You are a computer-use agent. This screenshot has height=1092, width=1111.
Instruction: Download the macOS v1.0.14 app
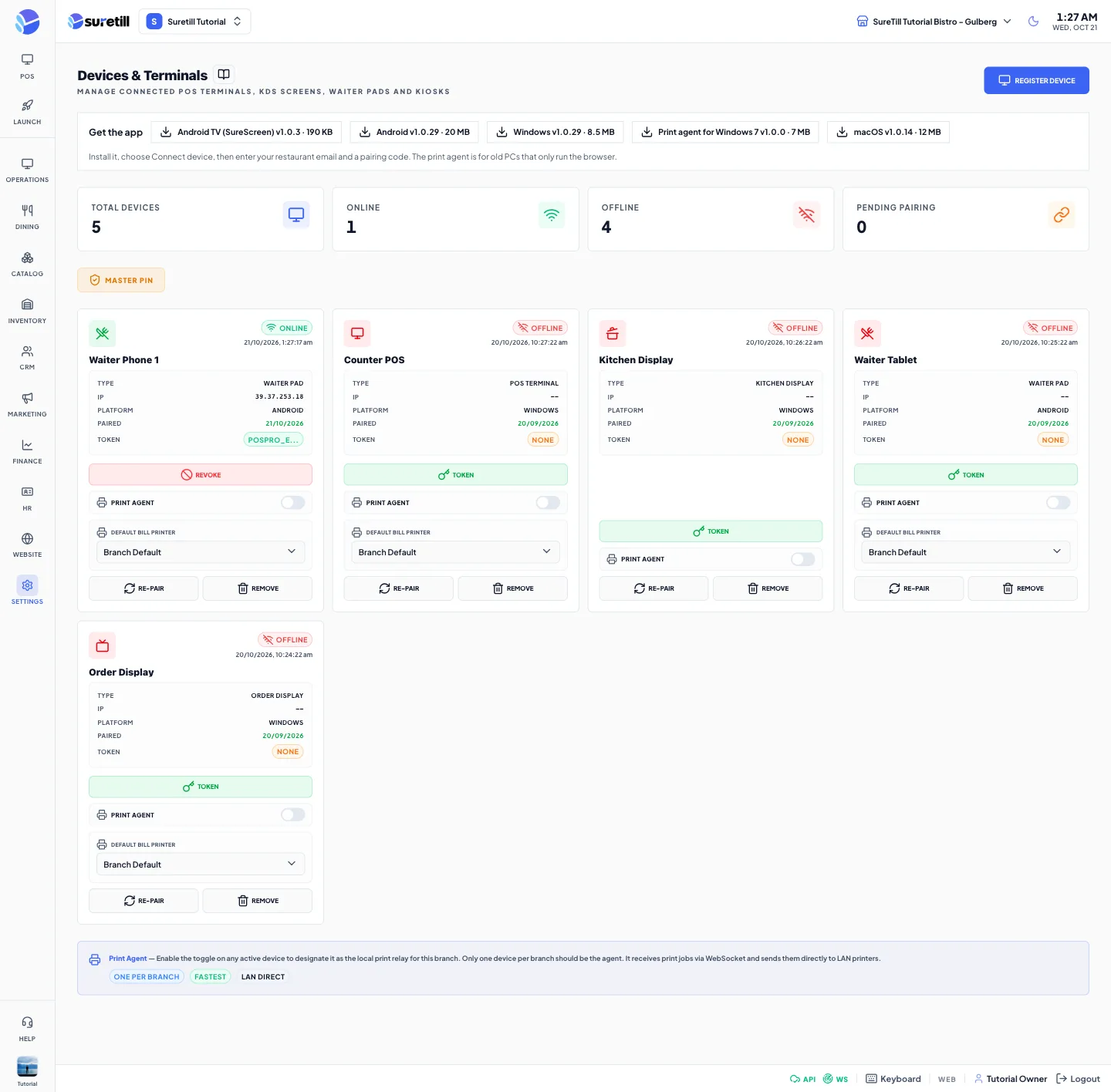pos(888,132)
